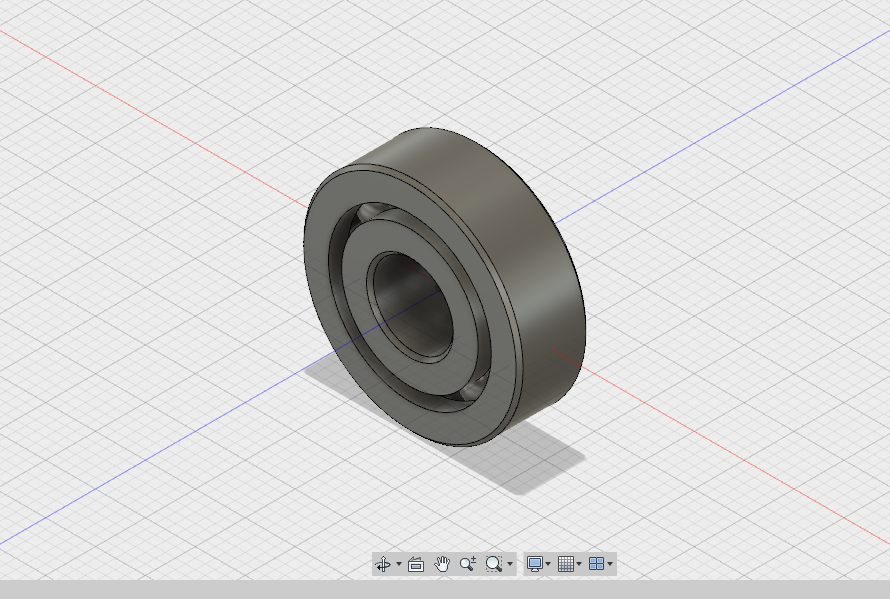Expand the Grid and Snaps dropdown arrow
Screen dimensions: 890x599
point(580,563)
